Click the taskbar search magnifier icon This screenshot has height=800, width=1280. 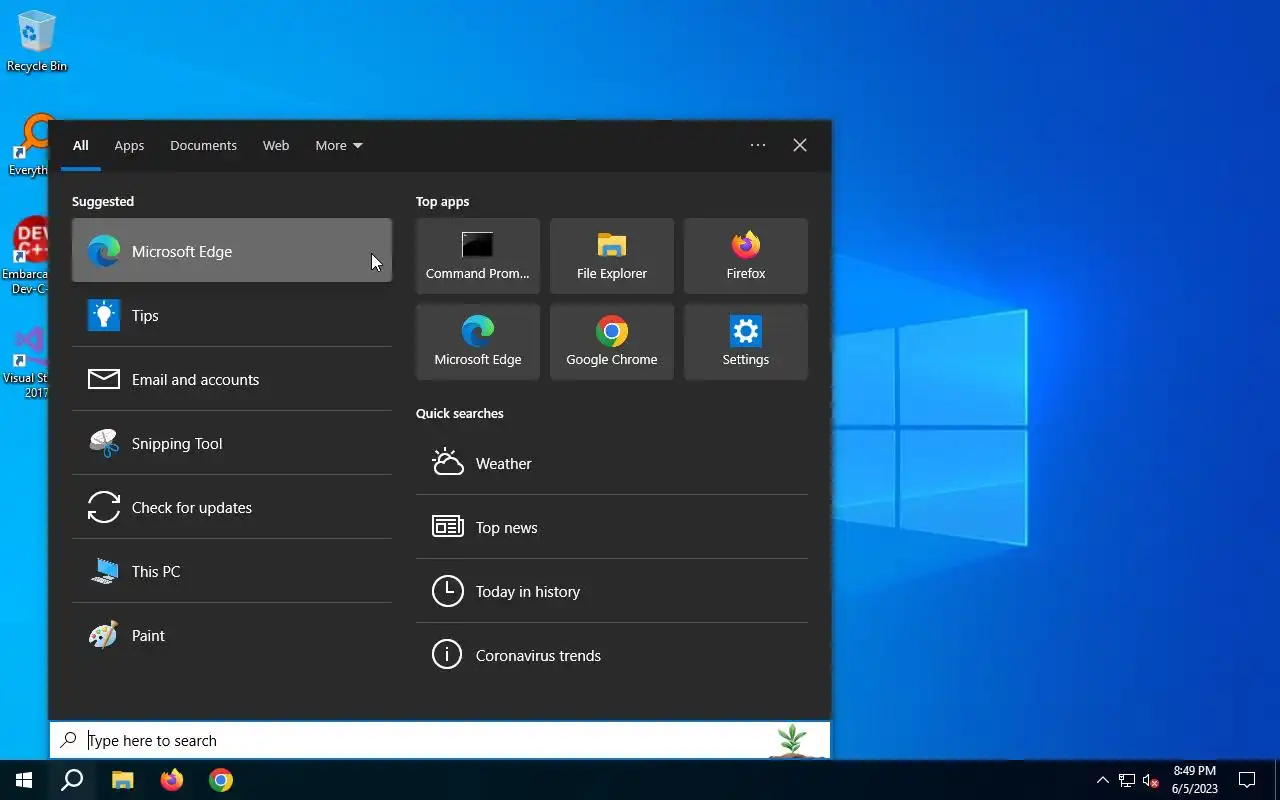coord(72,780)
